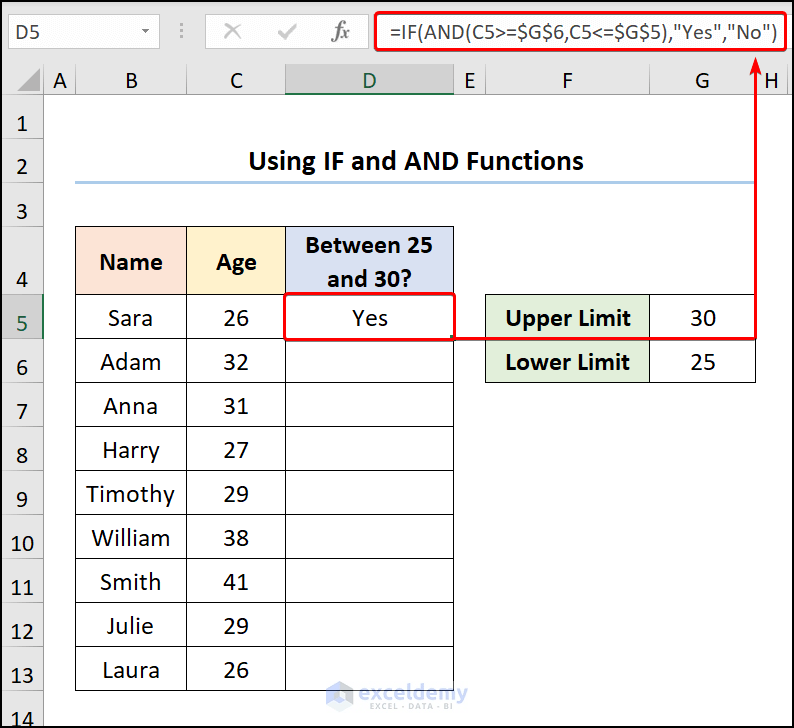Select Adam's age cell showing 32
The width and height of the screenshot is (794, 728).
coord(236,361)
